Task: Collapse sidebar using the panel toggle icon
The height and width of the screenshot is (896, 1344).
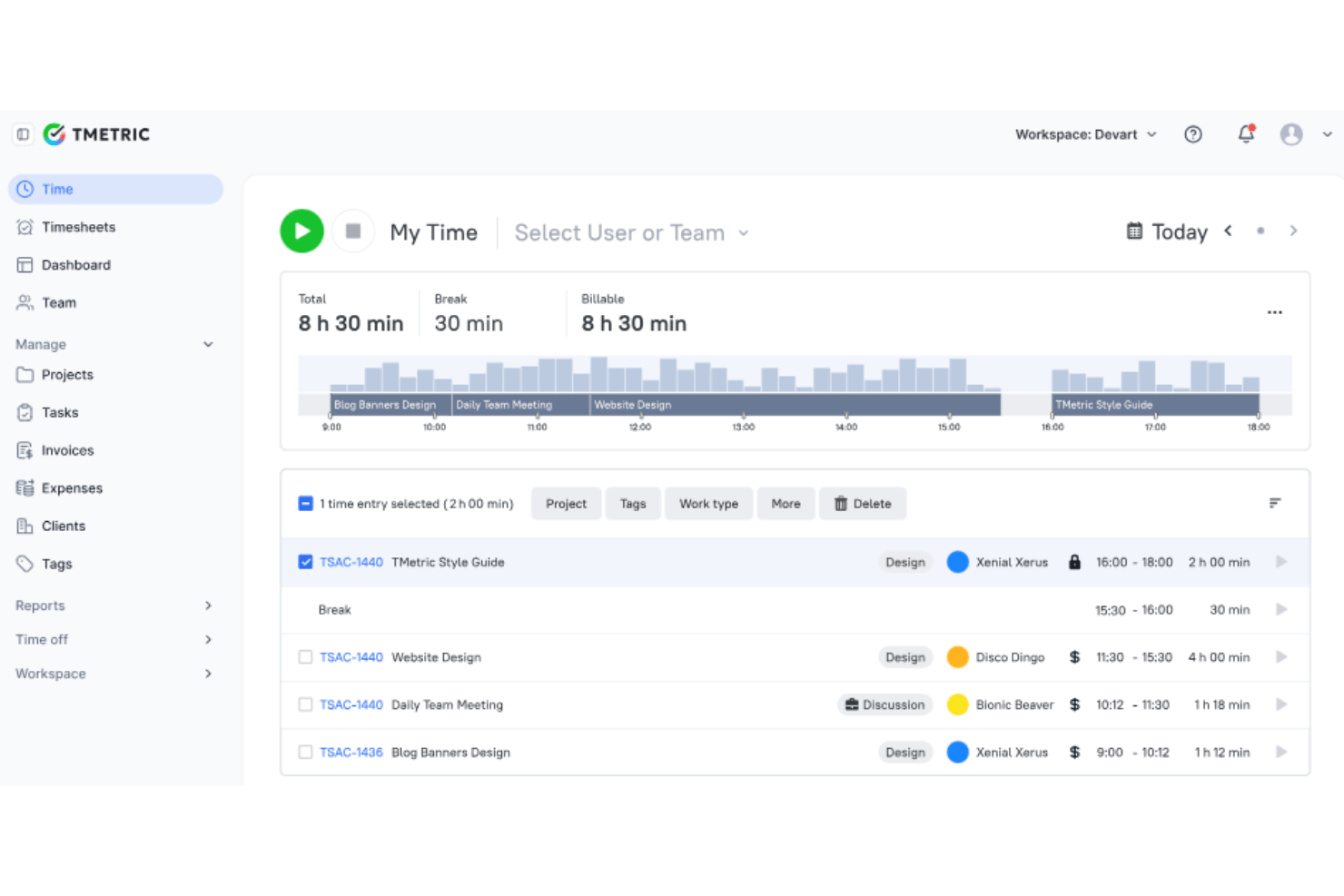Action: 23,134
